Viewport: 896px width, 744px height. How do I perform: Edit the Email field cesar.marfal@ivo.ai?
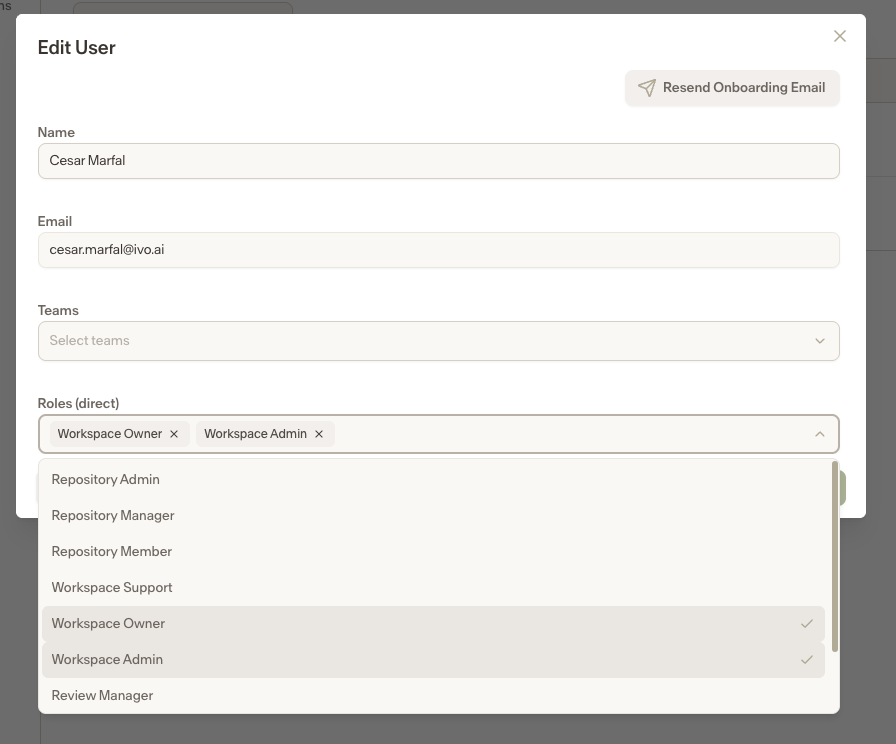(438, 250)
